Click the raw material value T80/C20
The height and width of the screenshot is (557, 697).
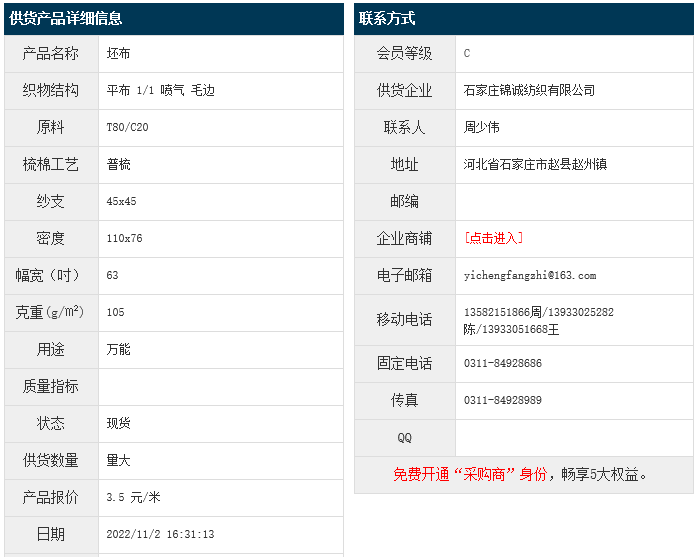point(127,127)
